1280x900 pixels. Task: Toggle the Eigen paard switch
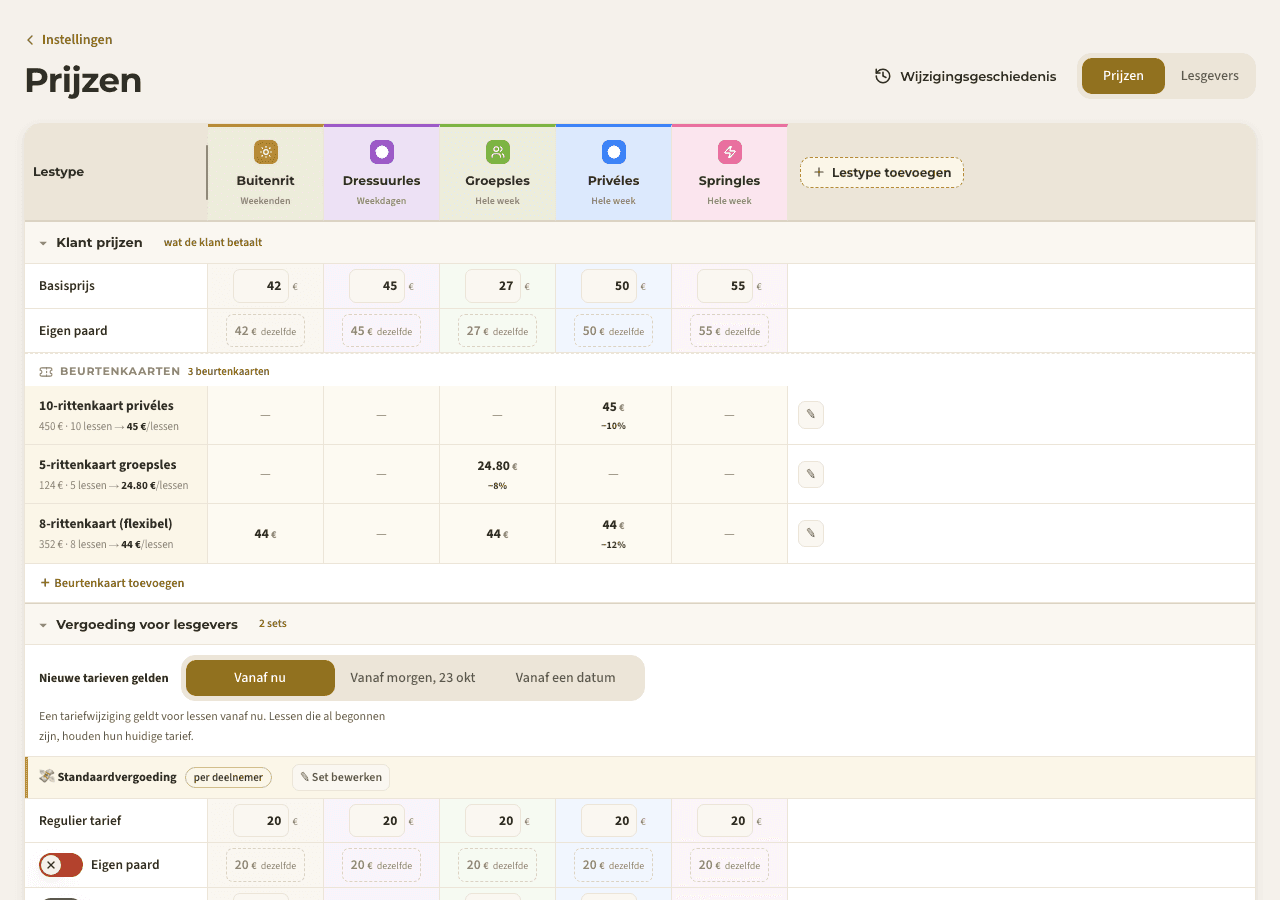[61, 865]
